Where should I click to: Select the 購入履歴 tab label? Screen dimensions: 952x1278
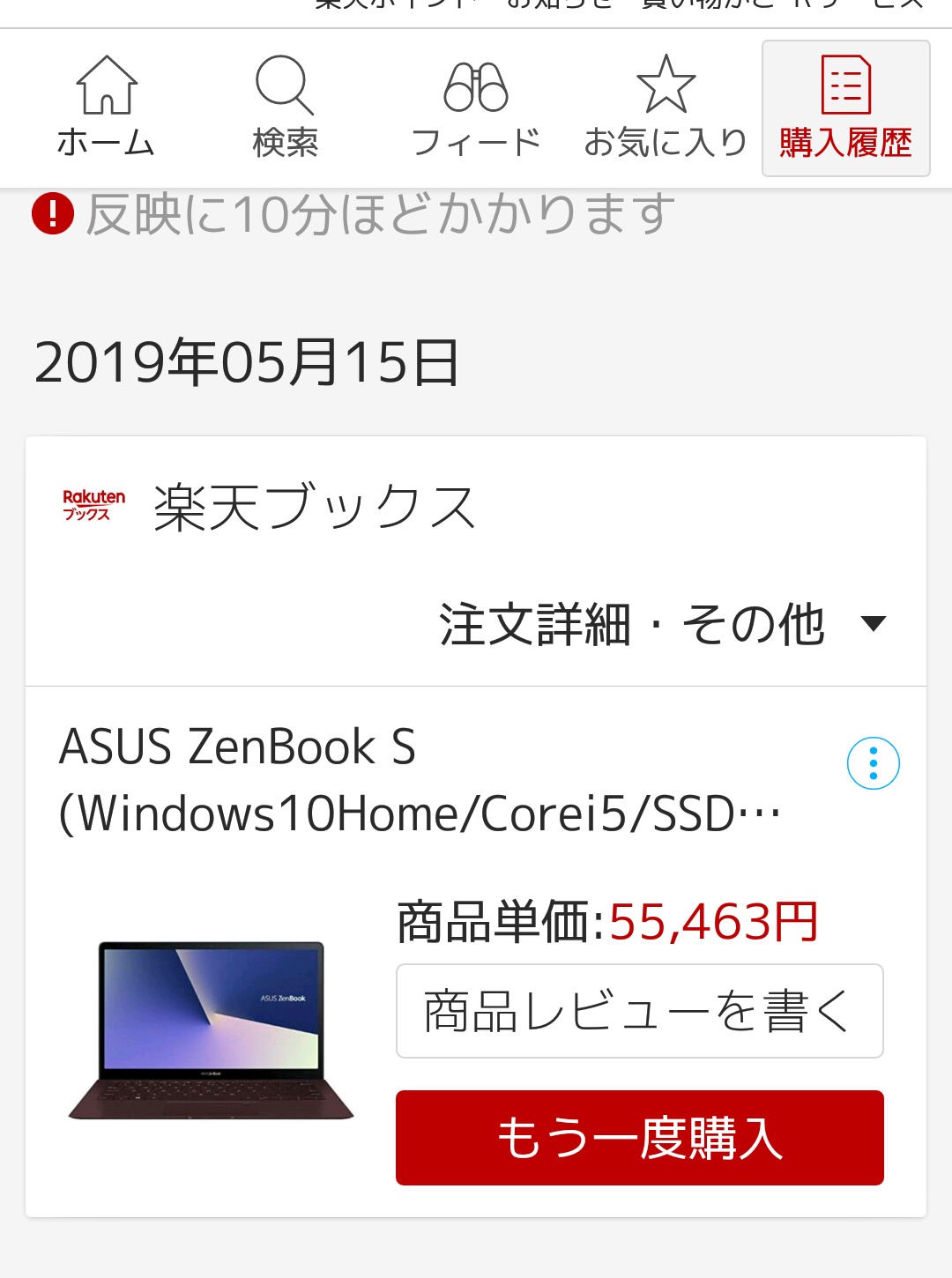point(846,142)
